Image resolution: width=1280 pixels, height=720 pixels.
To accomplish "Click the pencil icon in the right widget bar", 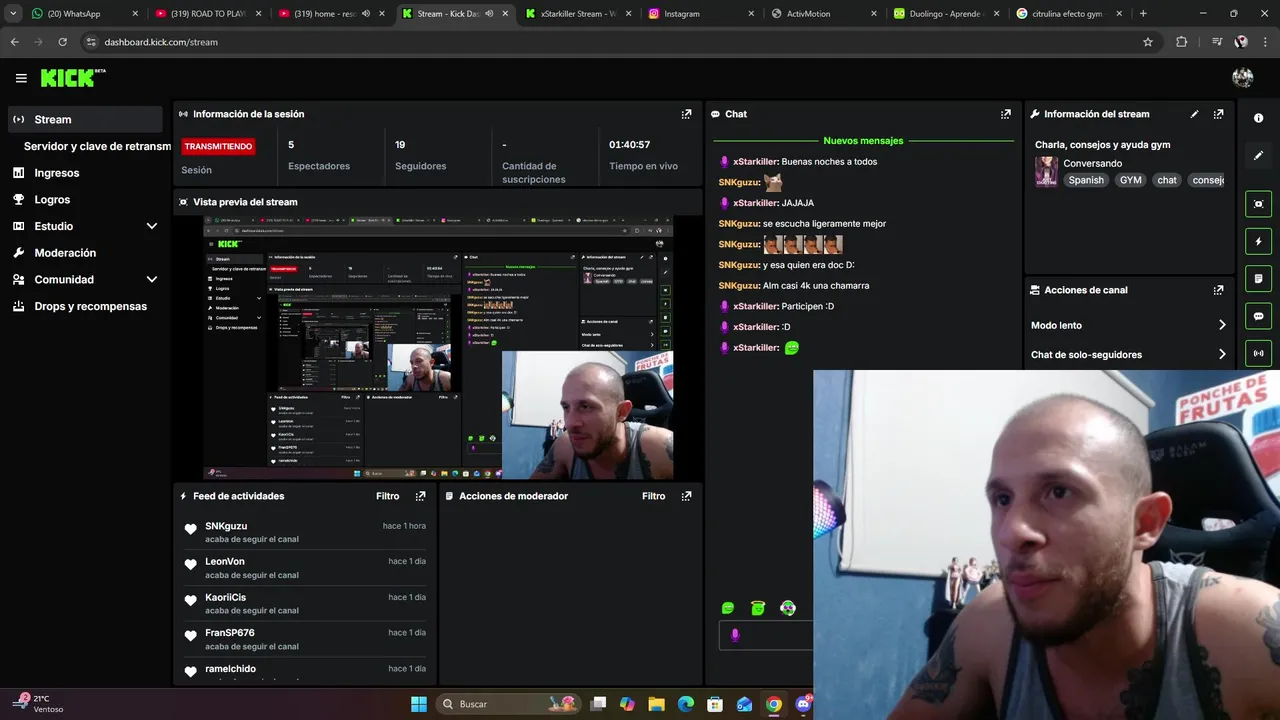I will click(x=1258, y=155).
